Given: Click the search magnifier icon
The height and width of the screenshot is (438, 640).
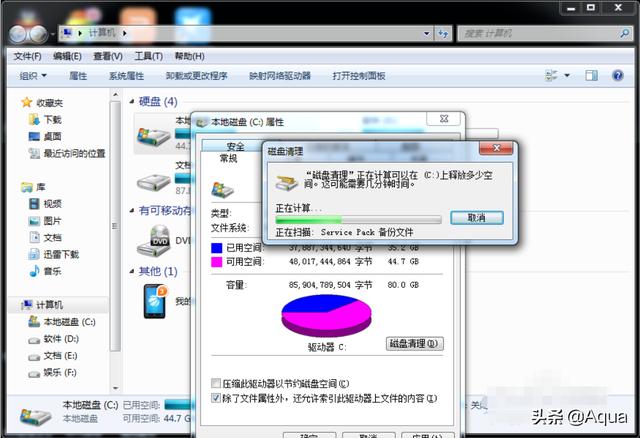Looking at the screenshot, I should point(624,33).
